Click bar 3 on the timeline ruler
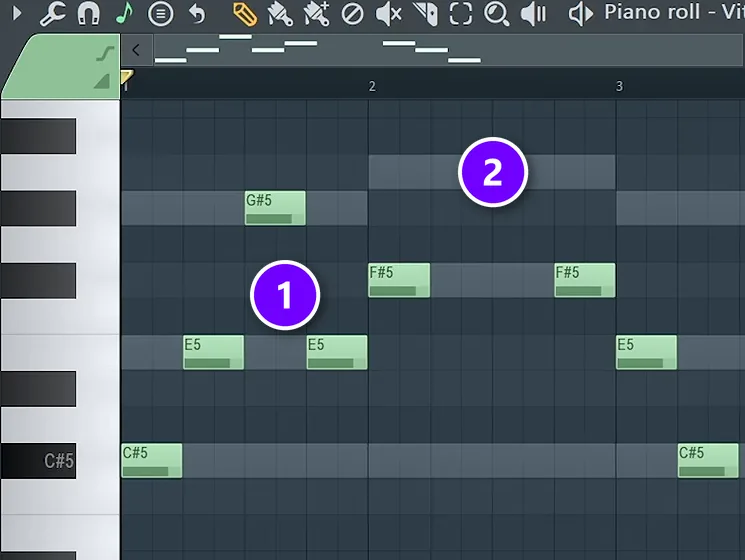The height and width of the screenshot is (560, 745). coord(619,86)
